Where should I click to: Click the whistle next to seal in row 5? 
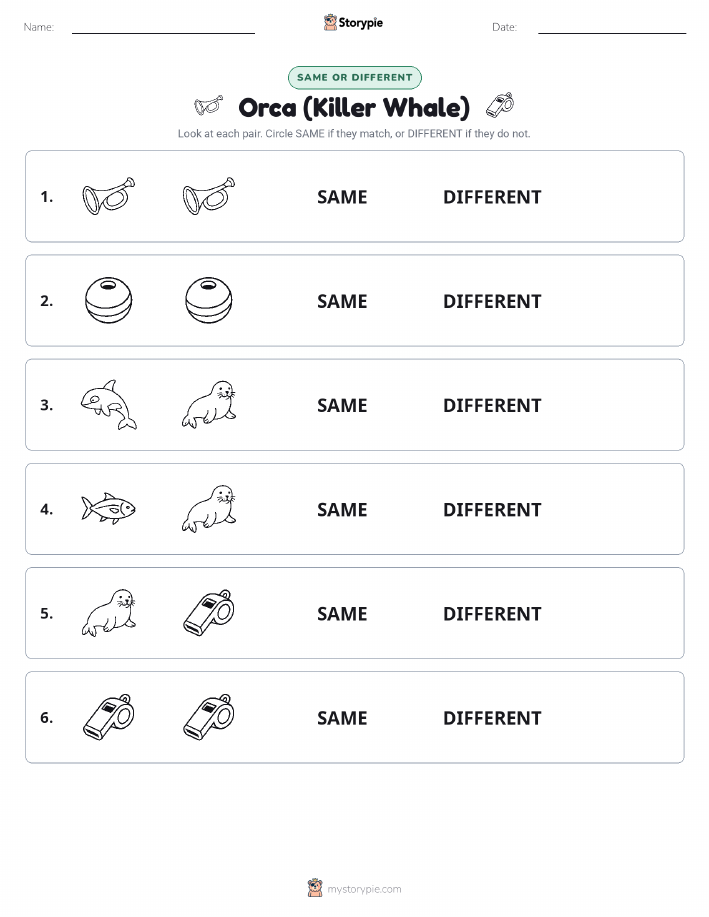pyautogui.click(x=209, y=613)
